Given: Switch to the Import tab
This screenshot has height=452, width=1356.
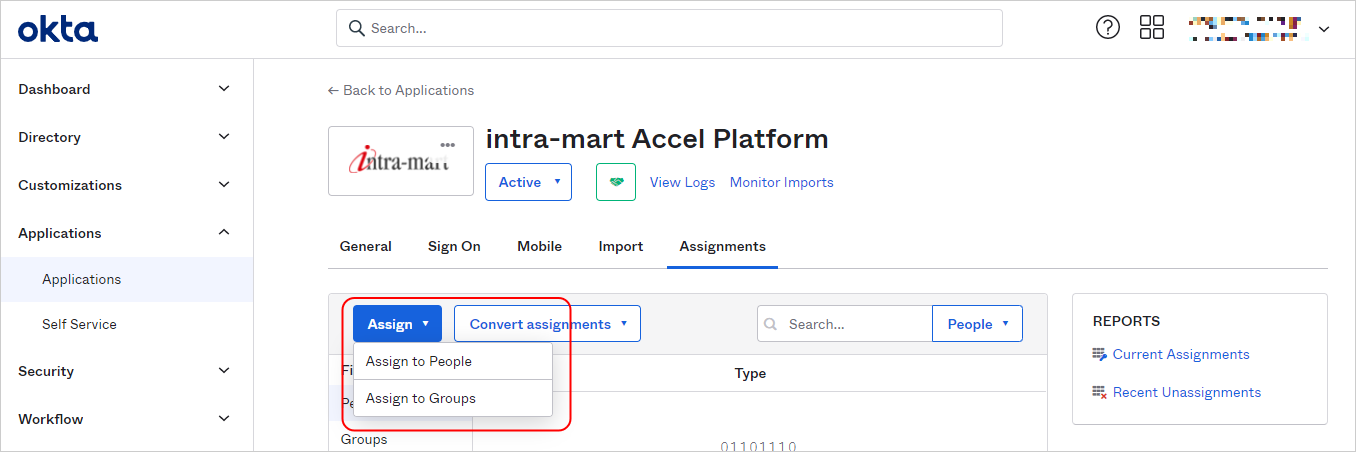Looking at the screenshot, I should point(620,246).
